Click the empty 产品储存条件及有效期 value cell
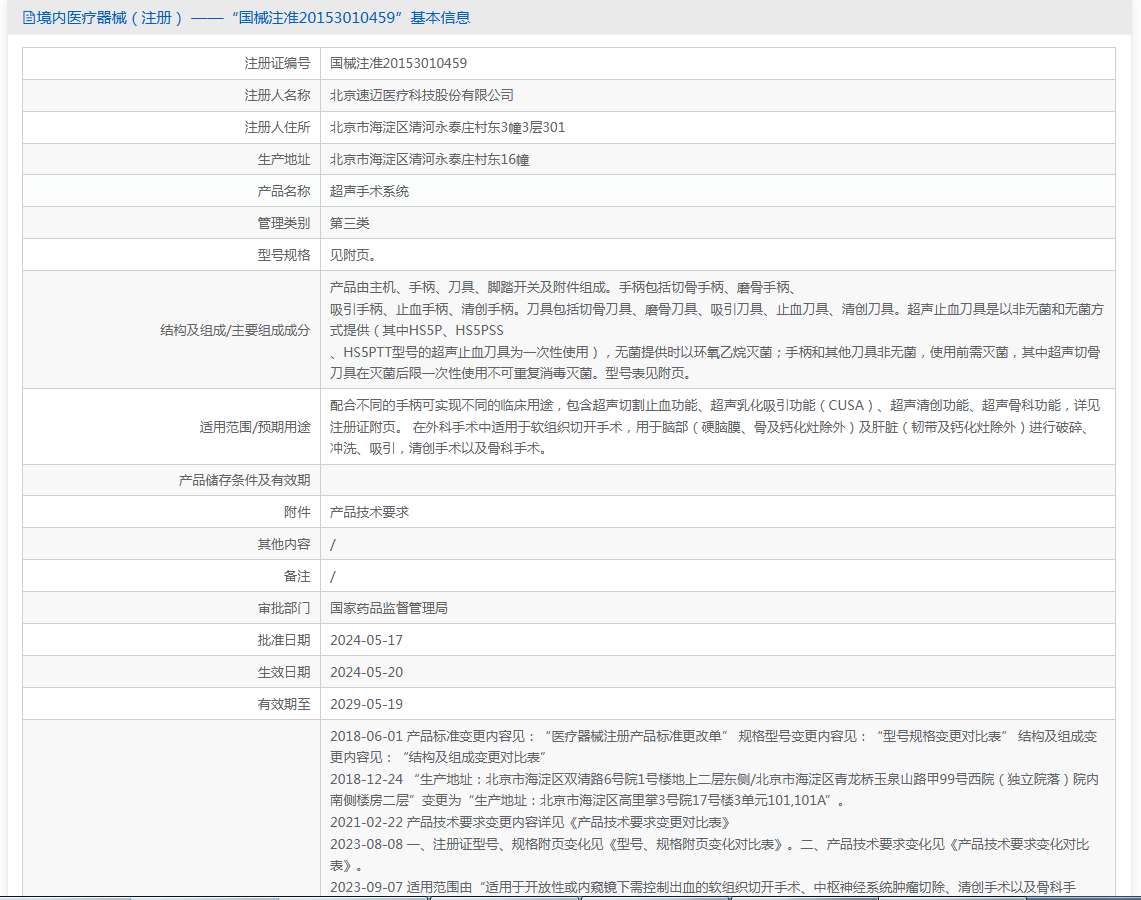 tap(717, 480)
